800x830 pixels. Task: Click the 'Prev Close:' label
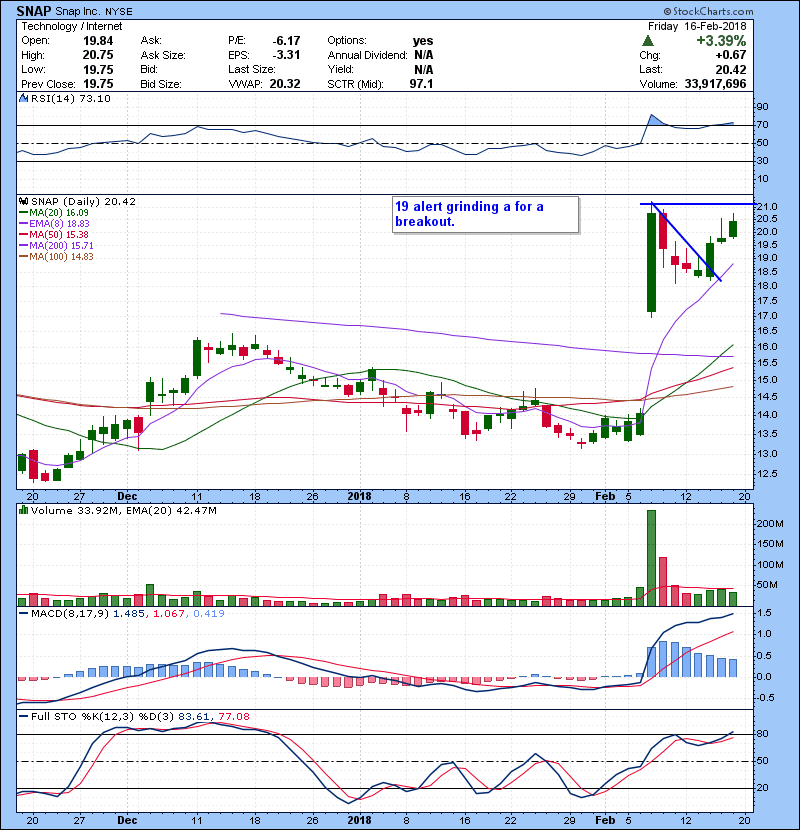(x=48, y=84)
